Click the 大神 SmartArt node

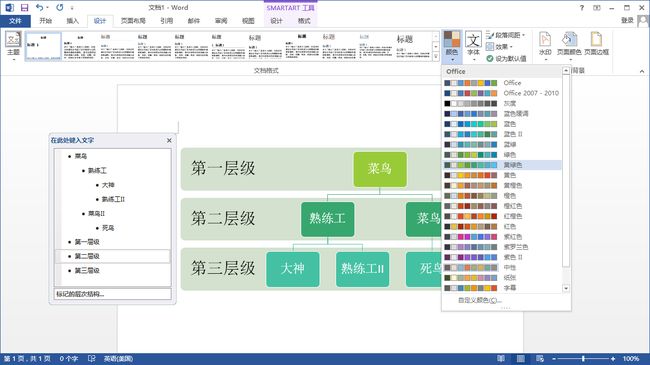(x=293, y=269)
